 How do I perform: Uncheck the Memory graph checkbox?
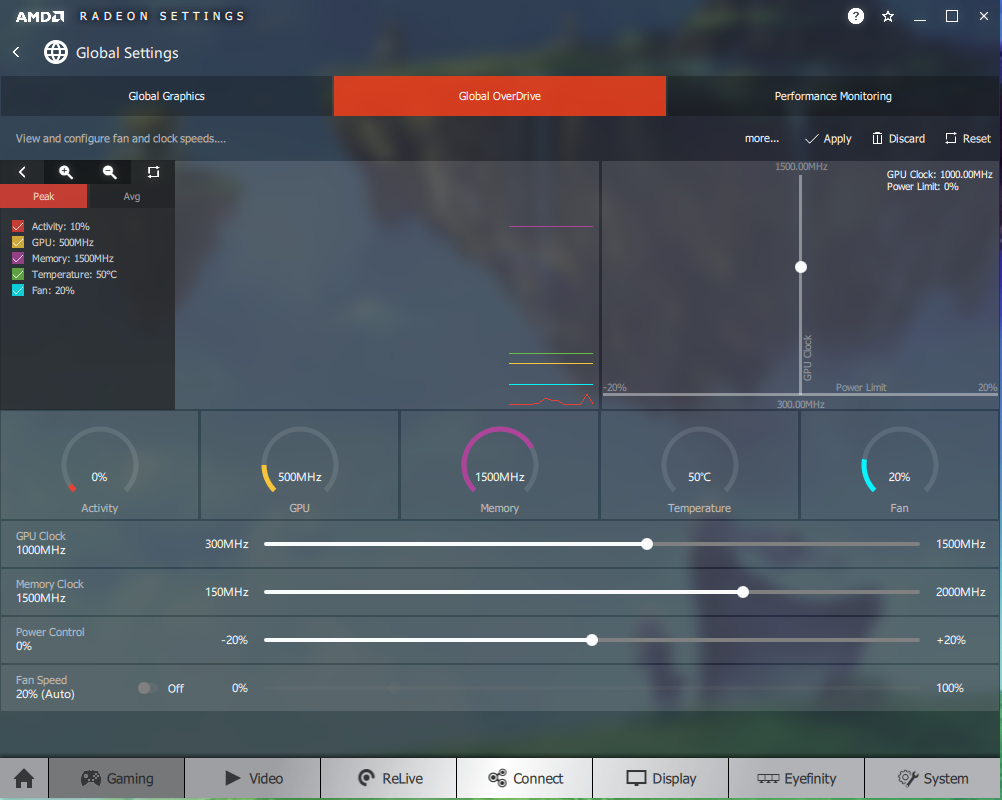click(x=18, y=258)
